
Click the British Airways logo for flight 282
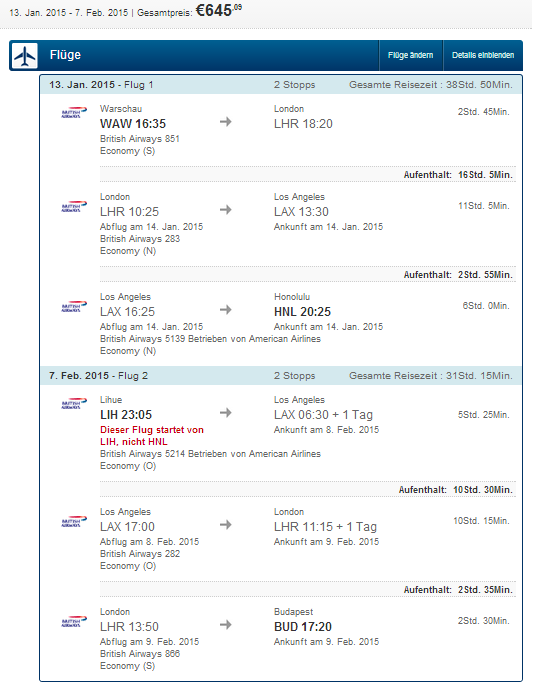(74, 522)
